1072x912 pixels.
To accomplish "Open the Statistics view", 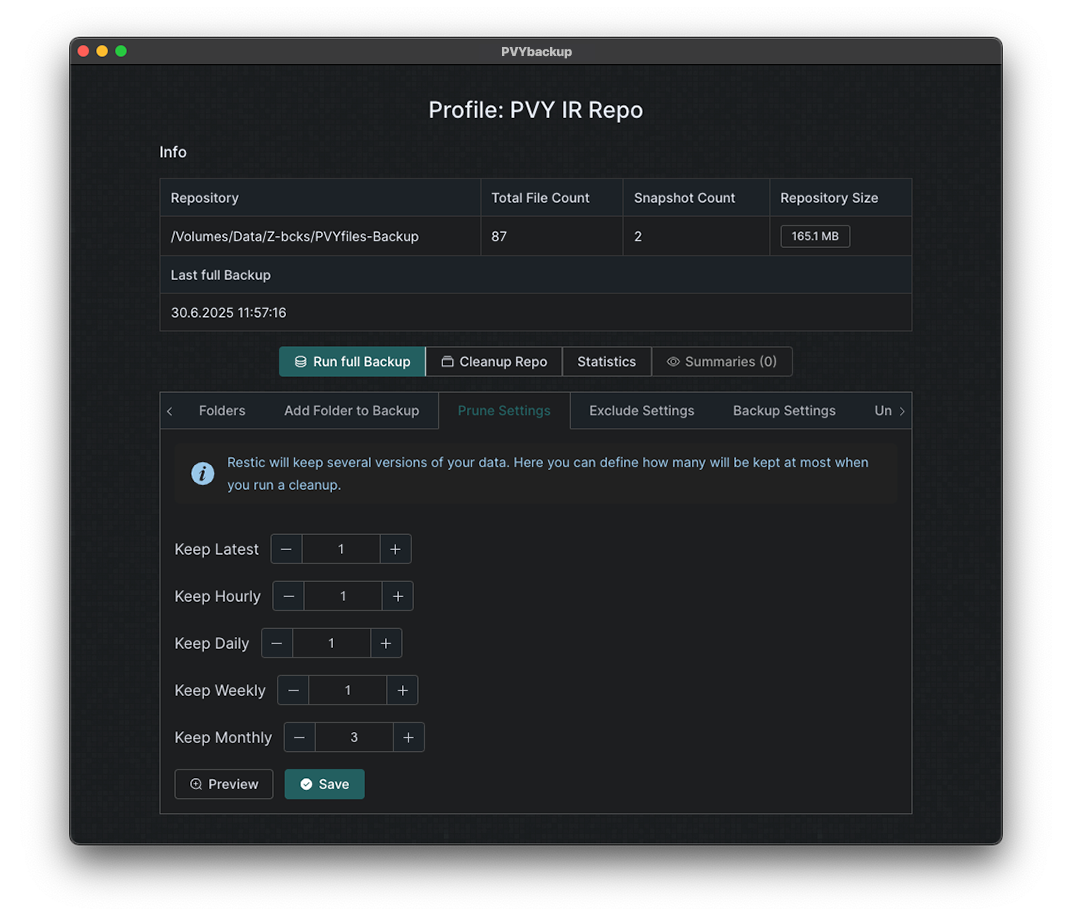I will pyautogui.click(x=606, y=362).
